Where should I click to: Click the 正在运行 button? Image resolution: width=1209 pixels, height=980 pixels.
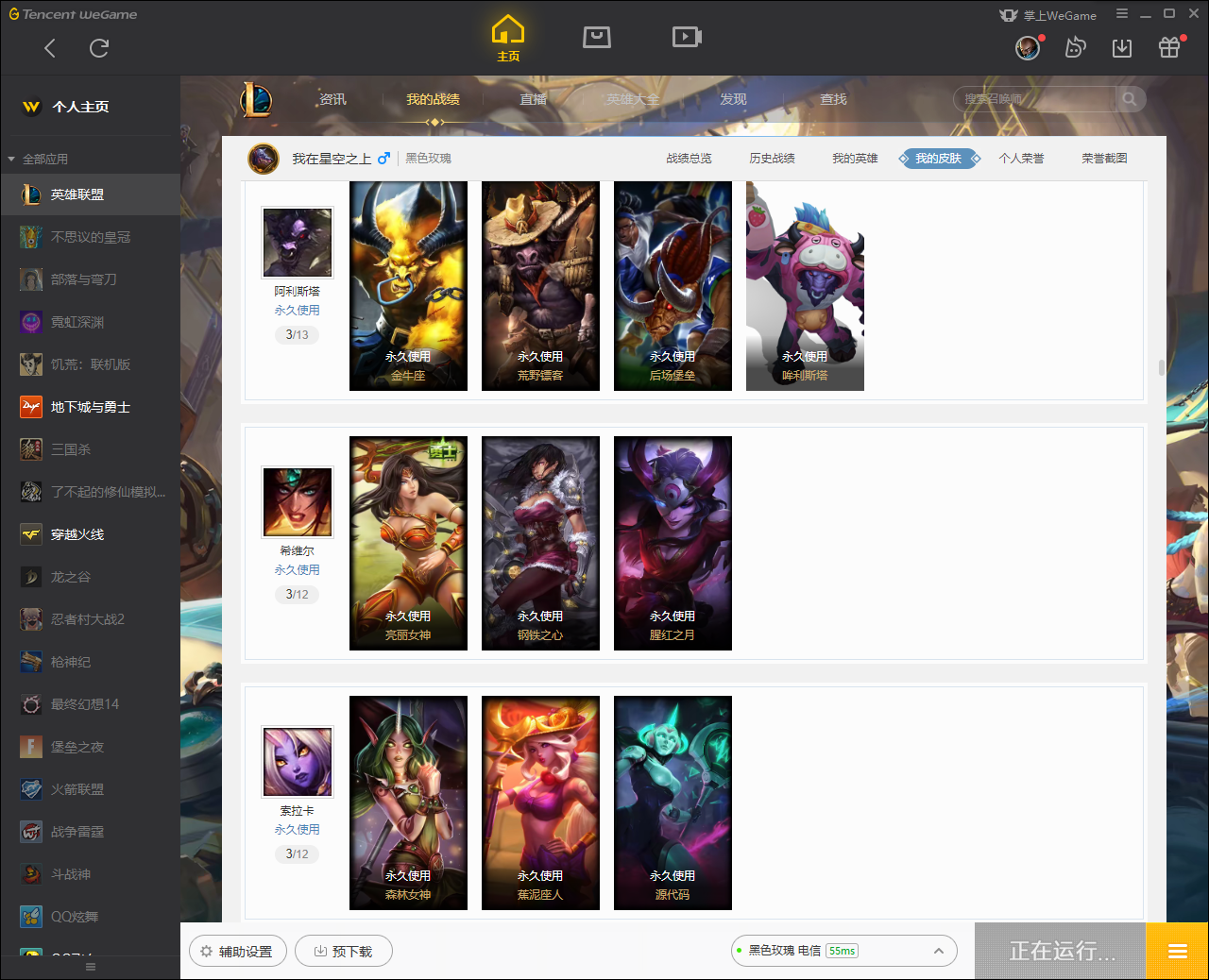(x=1061, y=951)
